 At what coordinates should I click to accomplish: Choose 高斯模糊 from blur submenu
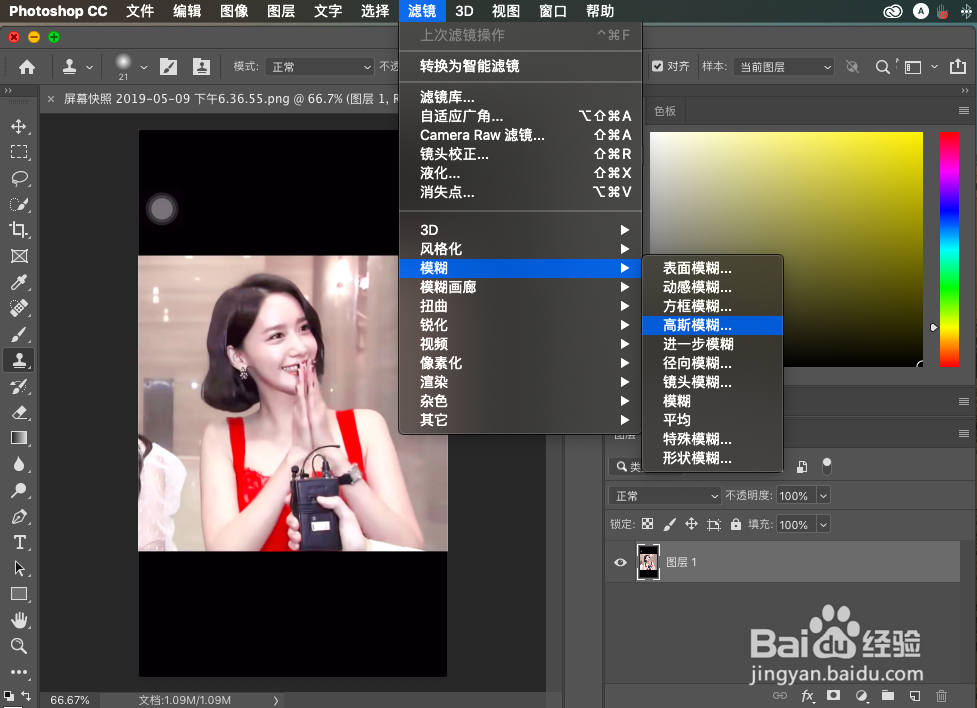pos(712,325)
